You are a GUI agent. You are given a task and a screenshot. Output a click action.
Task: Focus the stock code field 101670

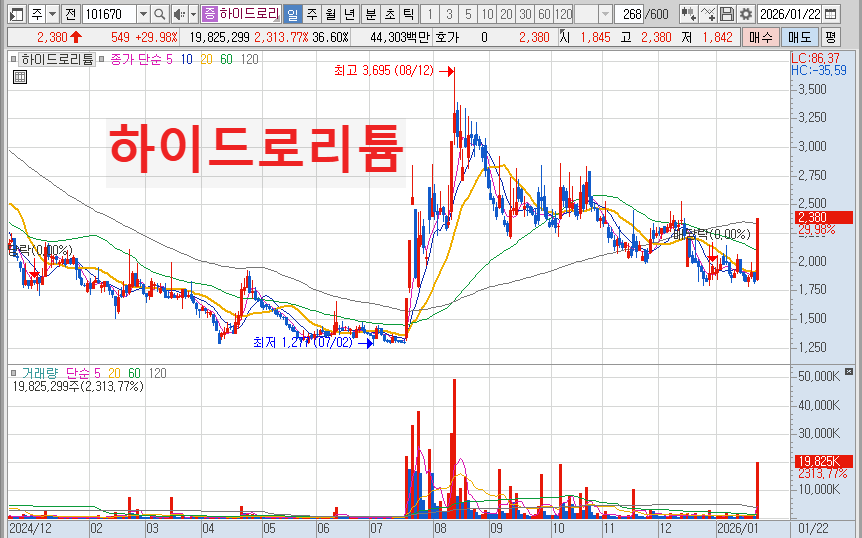click(109, 14)
